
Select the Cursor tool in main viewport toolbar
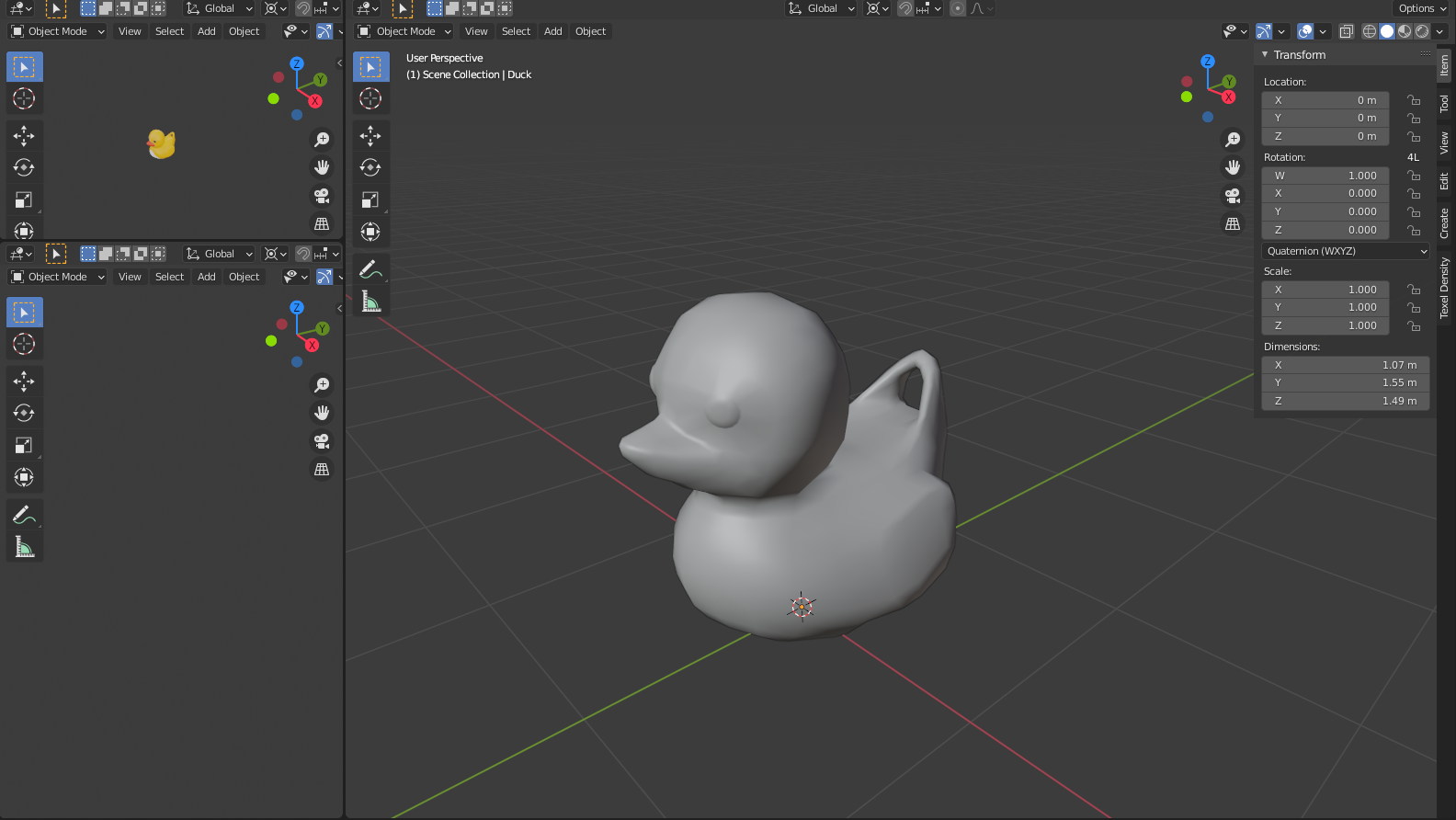(x=370, y=98)
